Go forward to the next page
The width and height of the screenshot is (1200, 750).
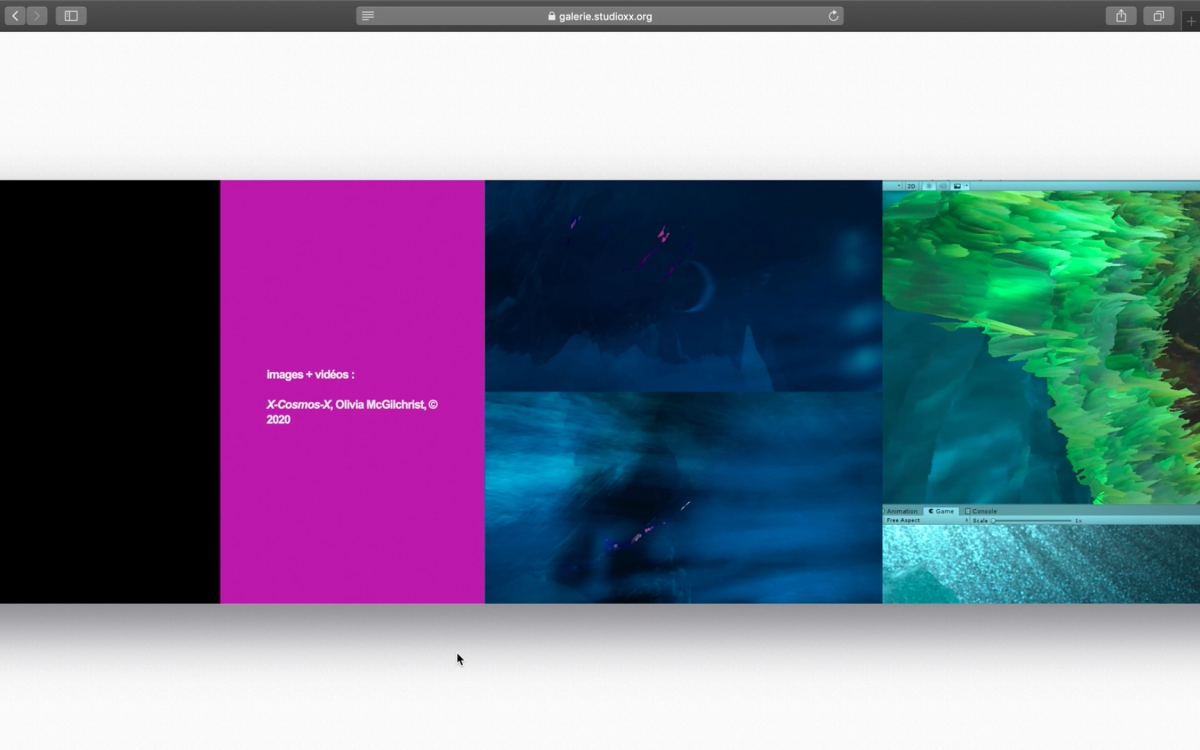point(37,16)
